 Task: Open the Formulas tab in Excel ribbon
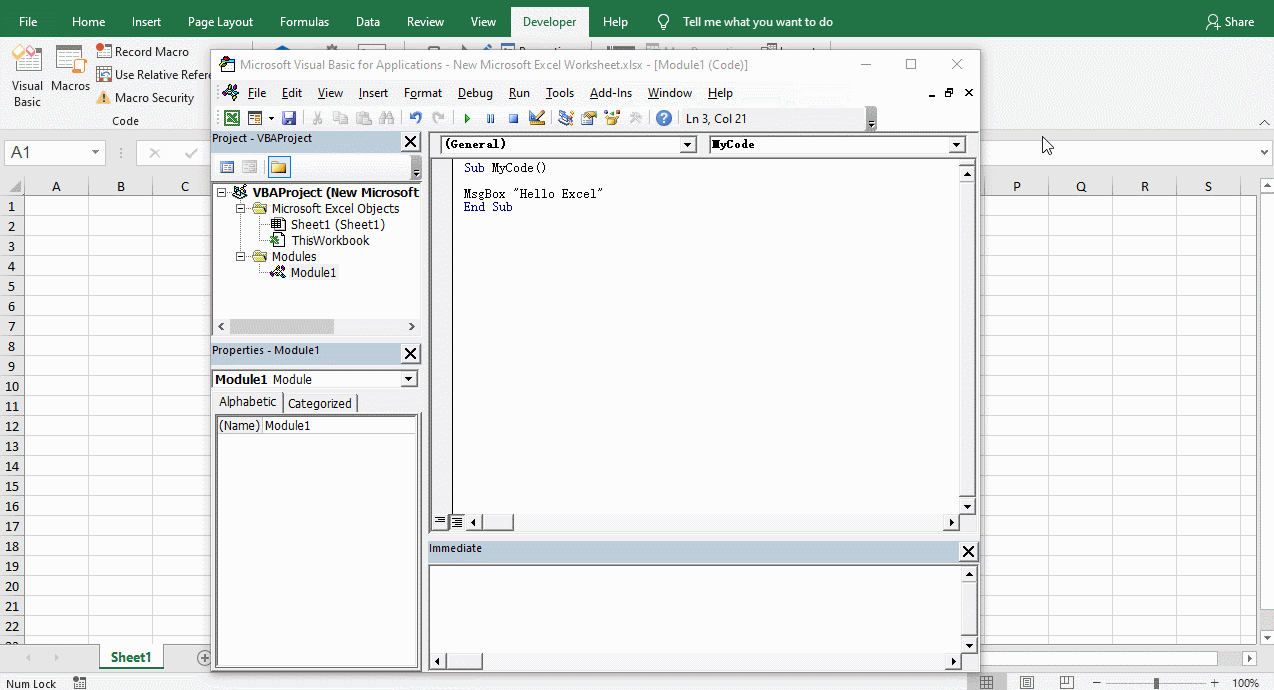304,22
